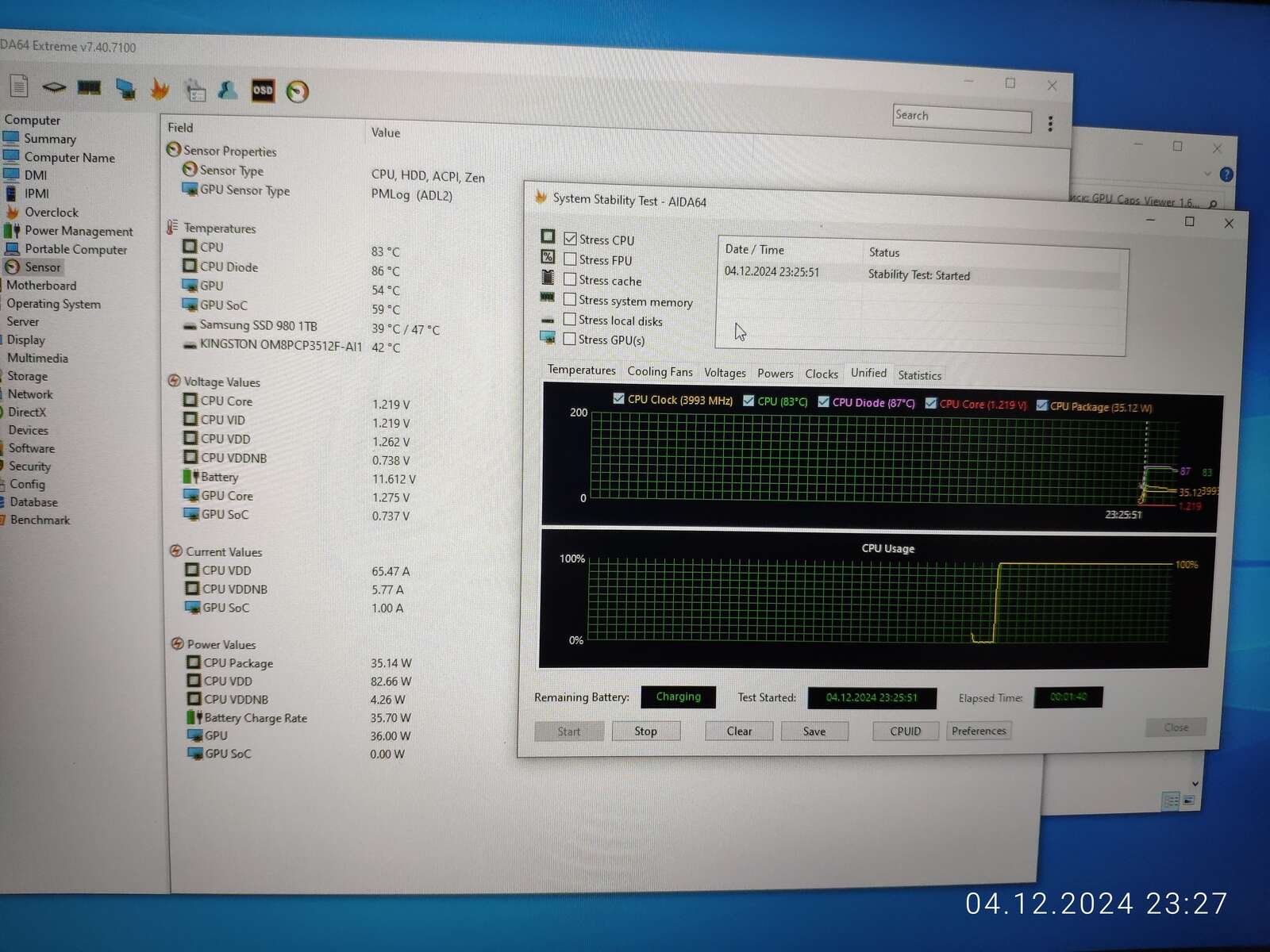Stop the stability test
The width and height of the screenshot is (1270, 952).
point(645,731)
